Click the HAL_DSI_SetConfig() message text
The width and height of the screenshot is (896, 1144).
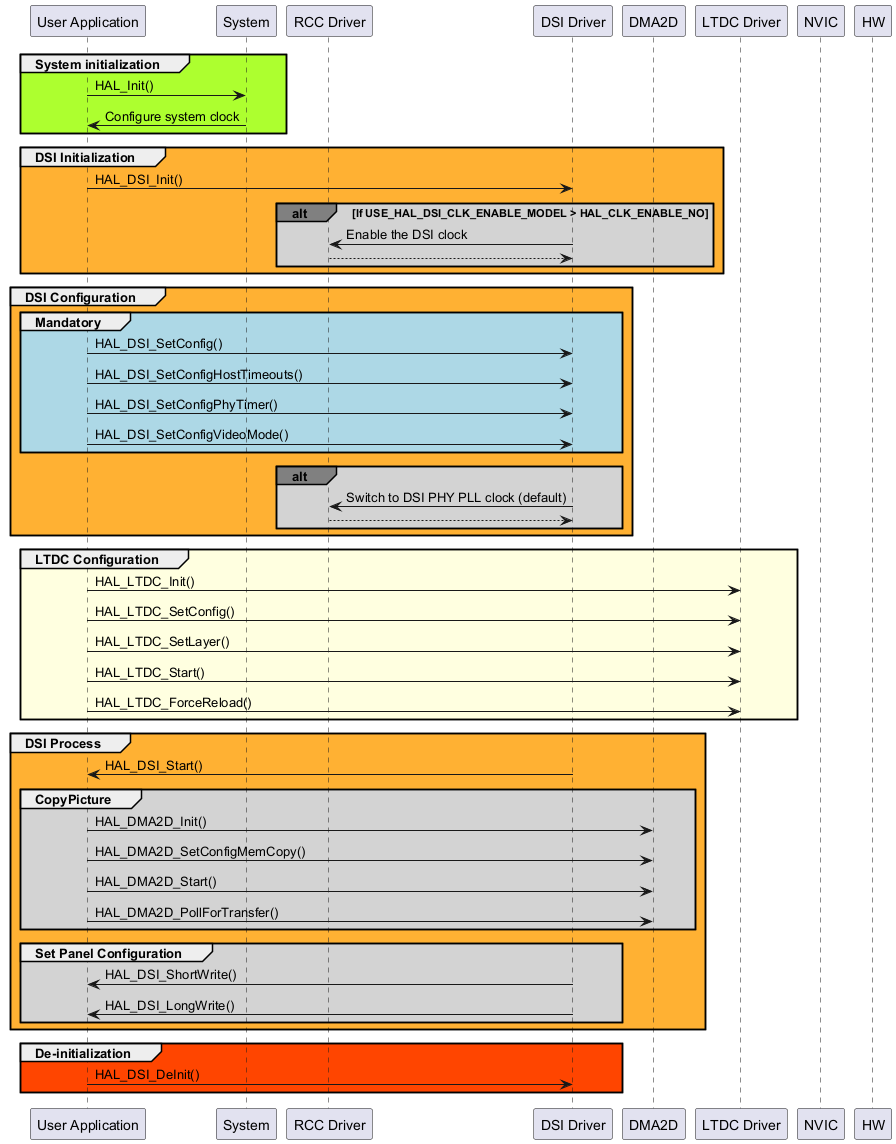click(x=158, y=344)
